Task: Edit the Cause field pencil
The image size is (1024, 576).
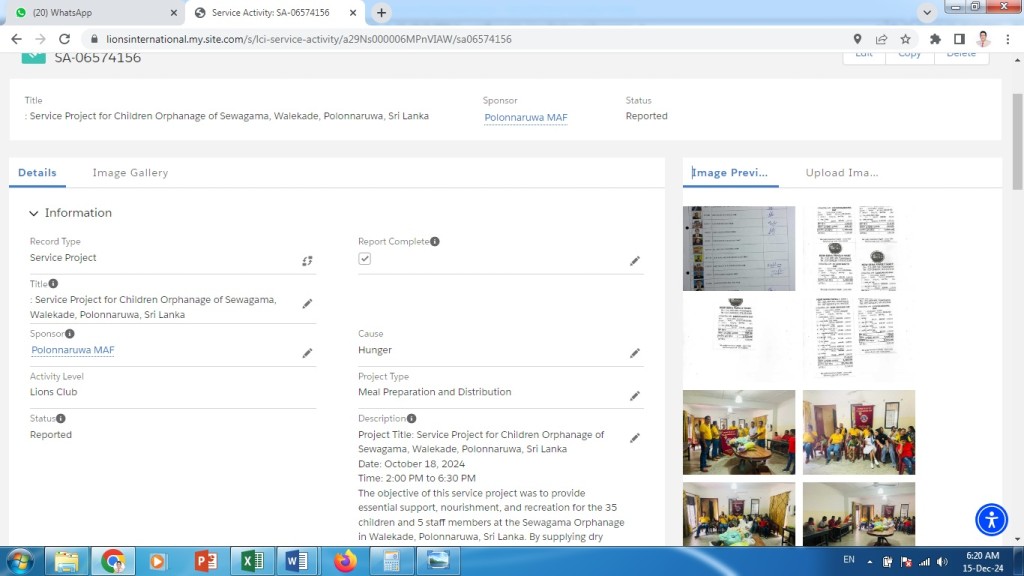Action: point(635,353)
